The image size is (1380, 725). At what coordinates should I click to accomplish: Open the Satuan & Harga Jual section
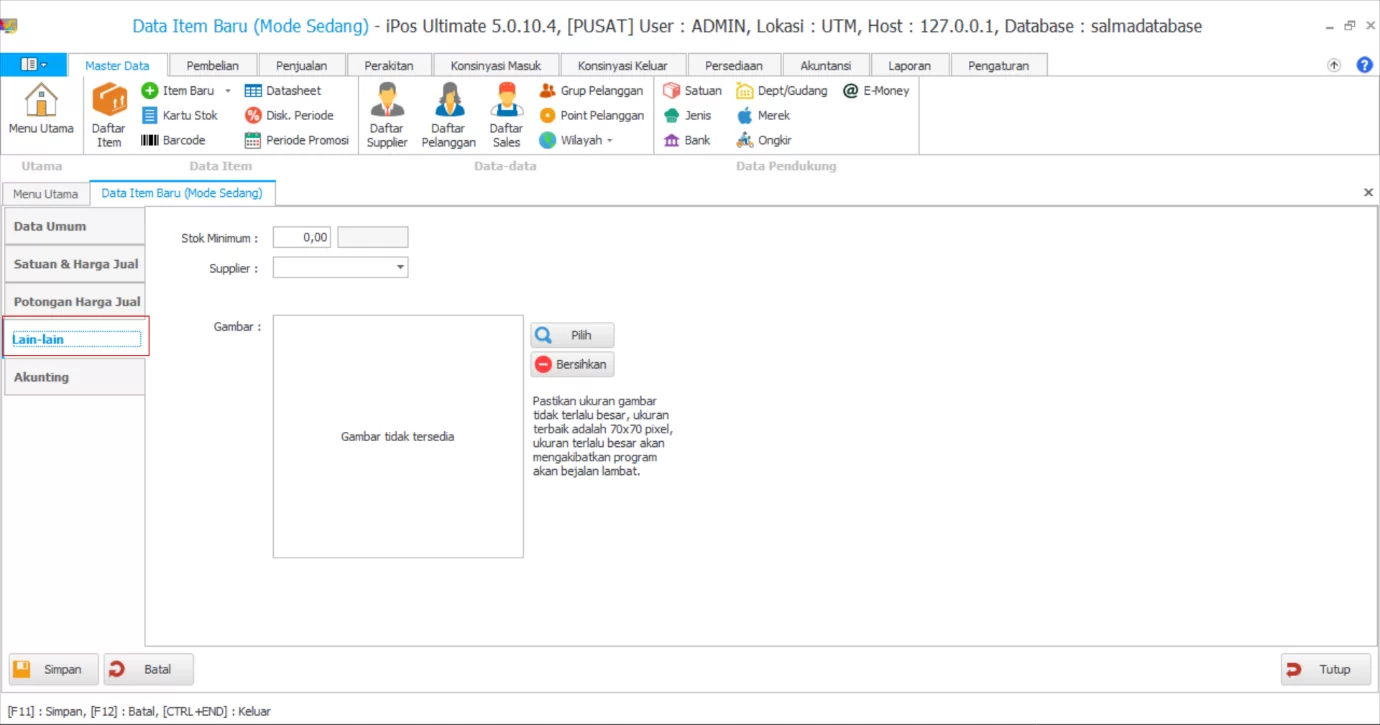[x=75, y=264]
